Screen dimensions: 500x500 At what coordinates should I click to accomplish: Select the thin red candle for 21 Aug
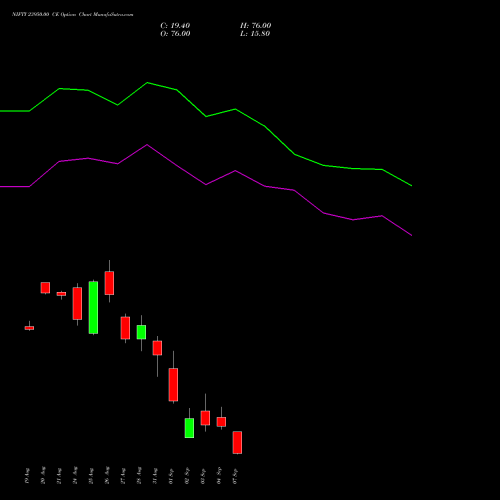coord(61,294)
